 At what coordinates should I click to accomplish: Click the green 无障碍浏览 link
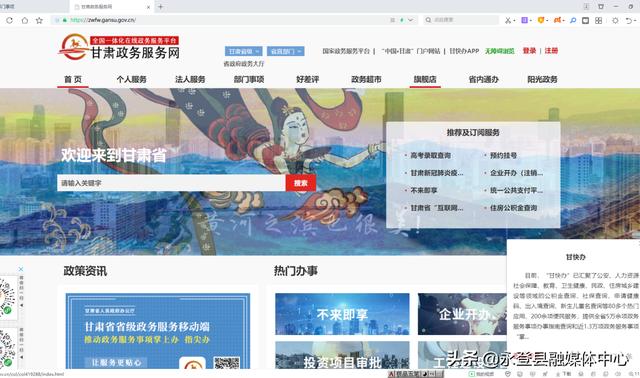500,51
